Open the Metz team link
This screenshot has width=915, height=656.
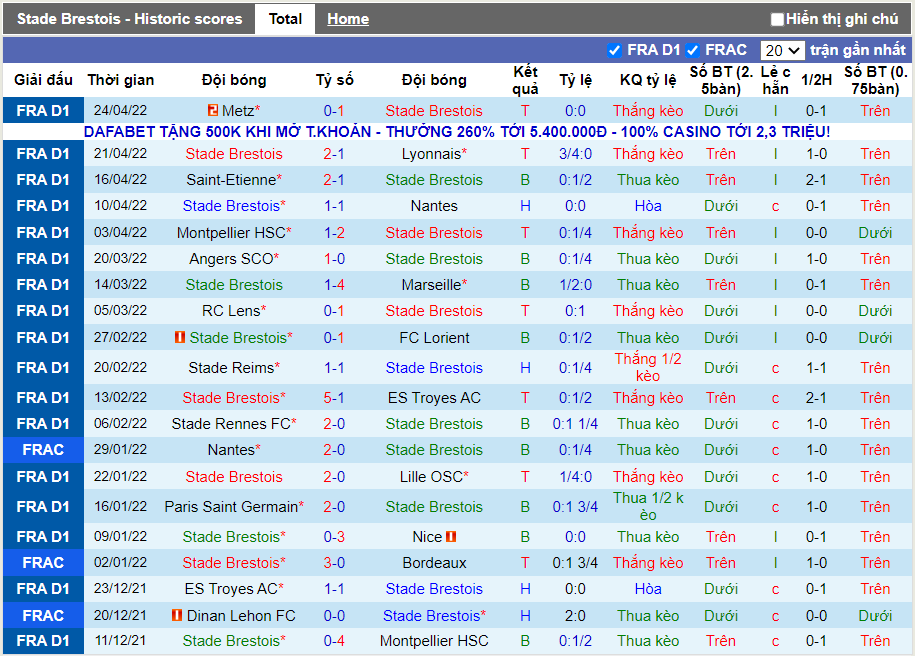pyautogui.click(x=238, y=111)
